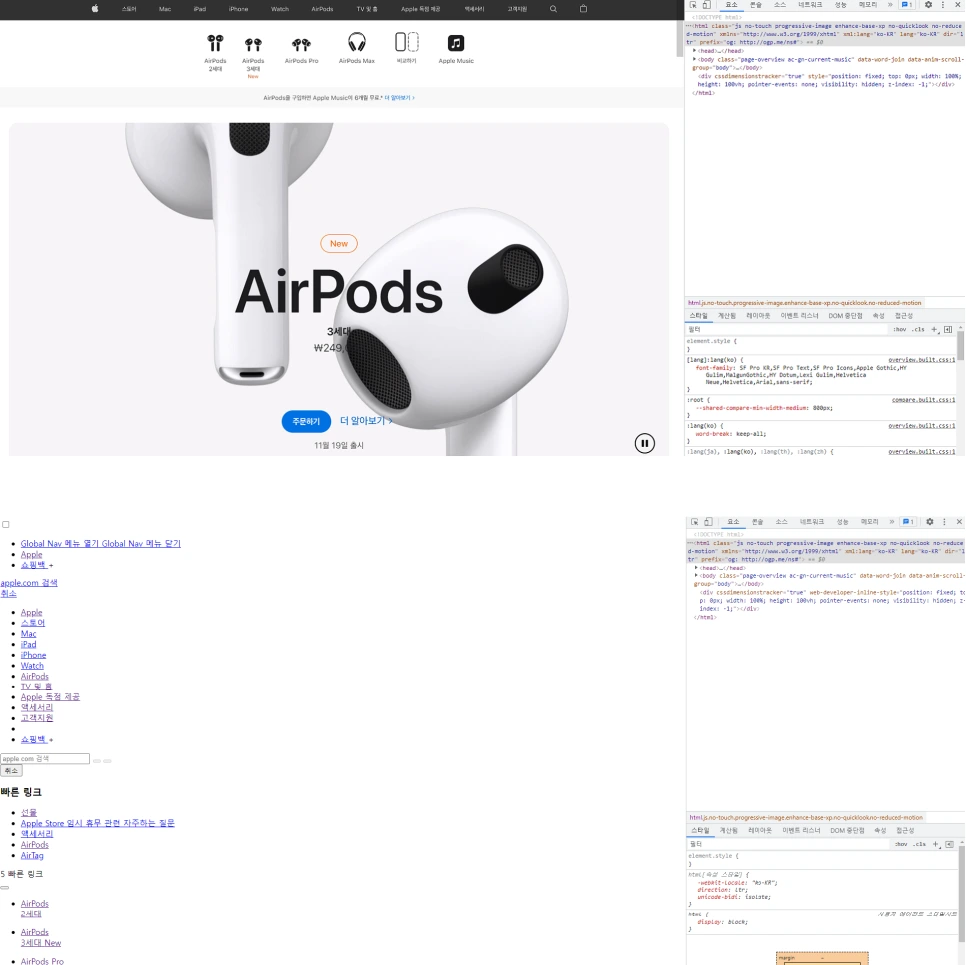Toggle the device toolbar icon in the lower DevTools
966x965 pixels.
[708, 522]
